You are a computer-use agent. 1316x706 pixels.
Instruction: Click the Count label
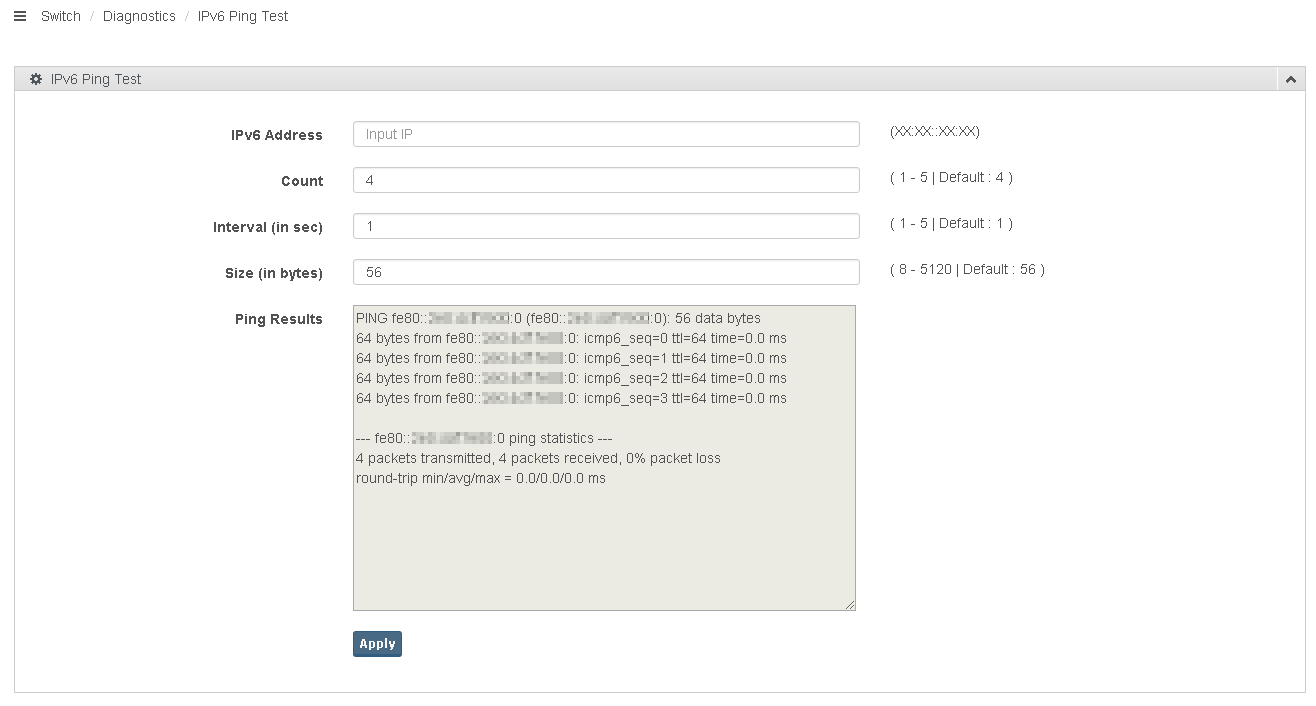(302, 181)
